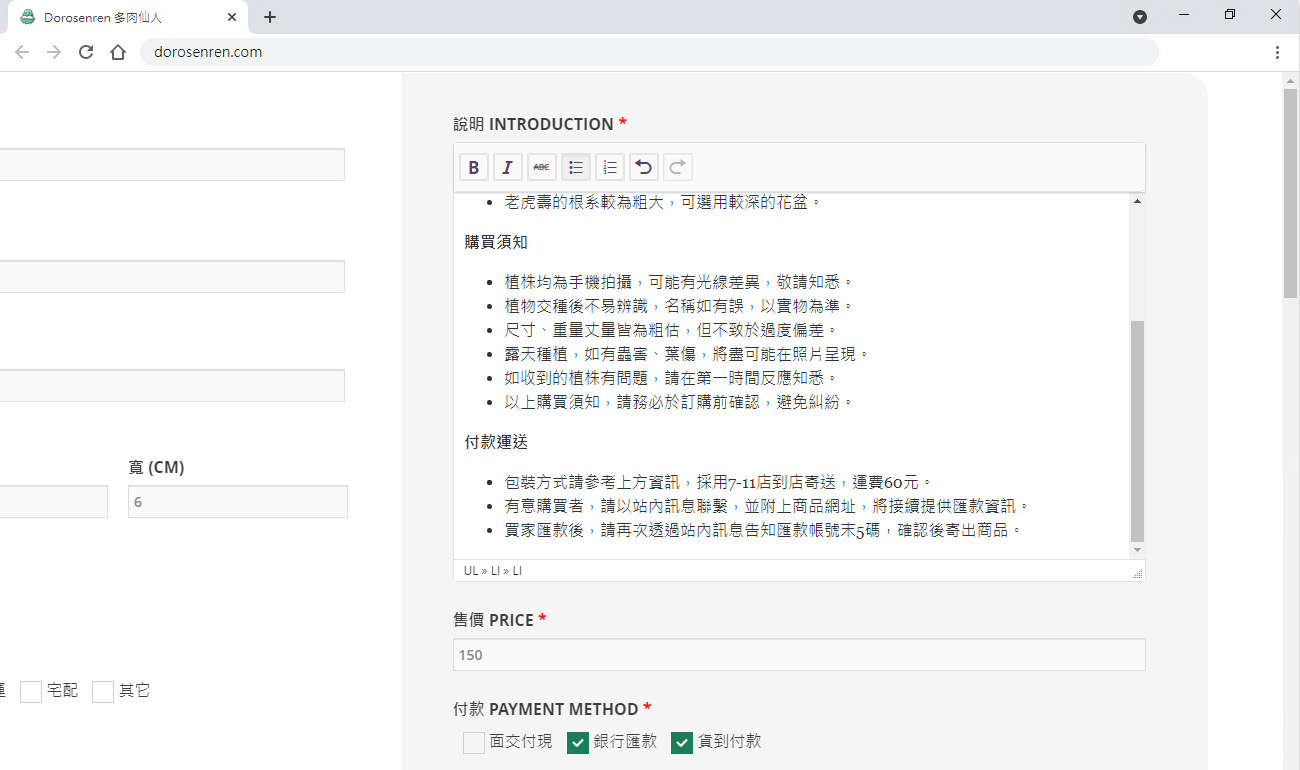
Task: Check the 面交付現 payment option
Action: pos(474,742)
